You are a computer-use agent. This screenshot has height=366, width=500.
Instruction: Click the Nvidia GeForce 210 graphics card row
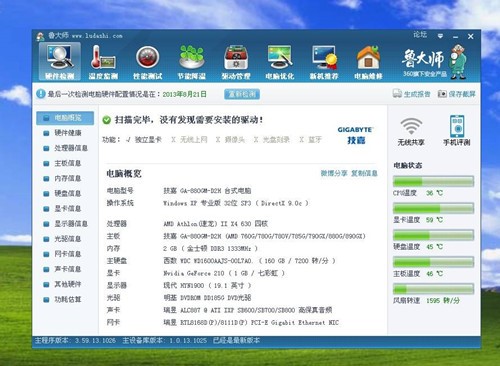tap(196, 273)
